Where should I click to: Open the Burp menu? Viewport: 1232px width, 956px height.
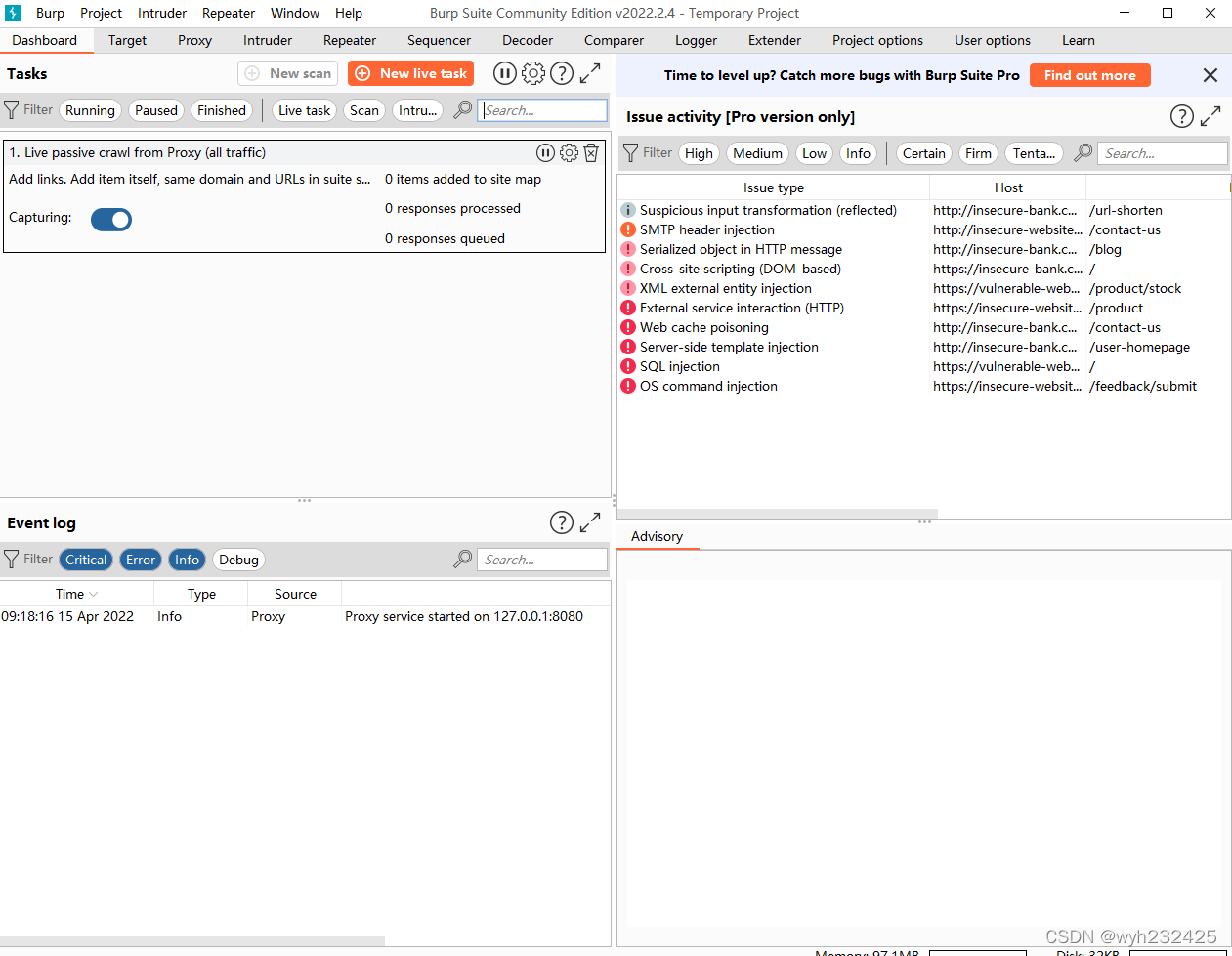point(50,13)
